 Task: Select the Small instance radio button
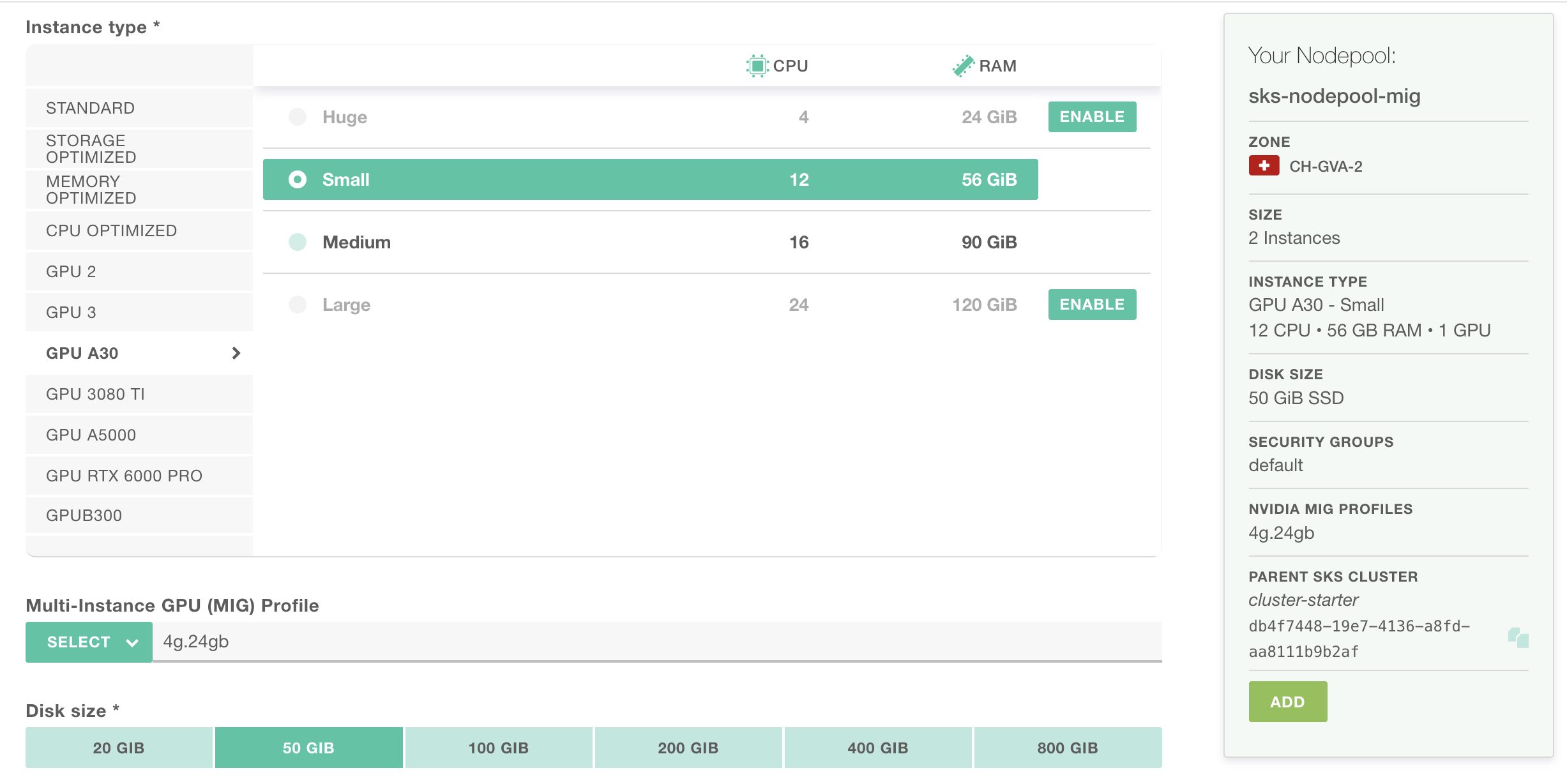point(298,179)
